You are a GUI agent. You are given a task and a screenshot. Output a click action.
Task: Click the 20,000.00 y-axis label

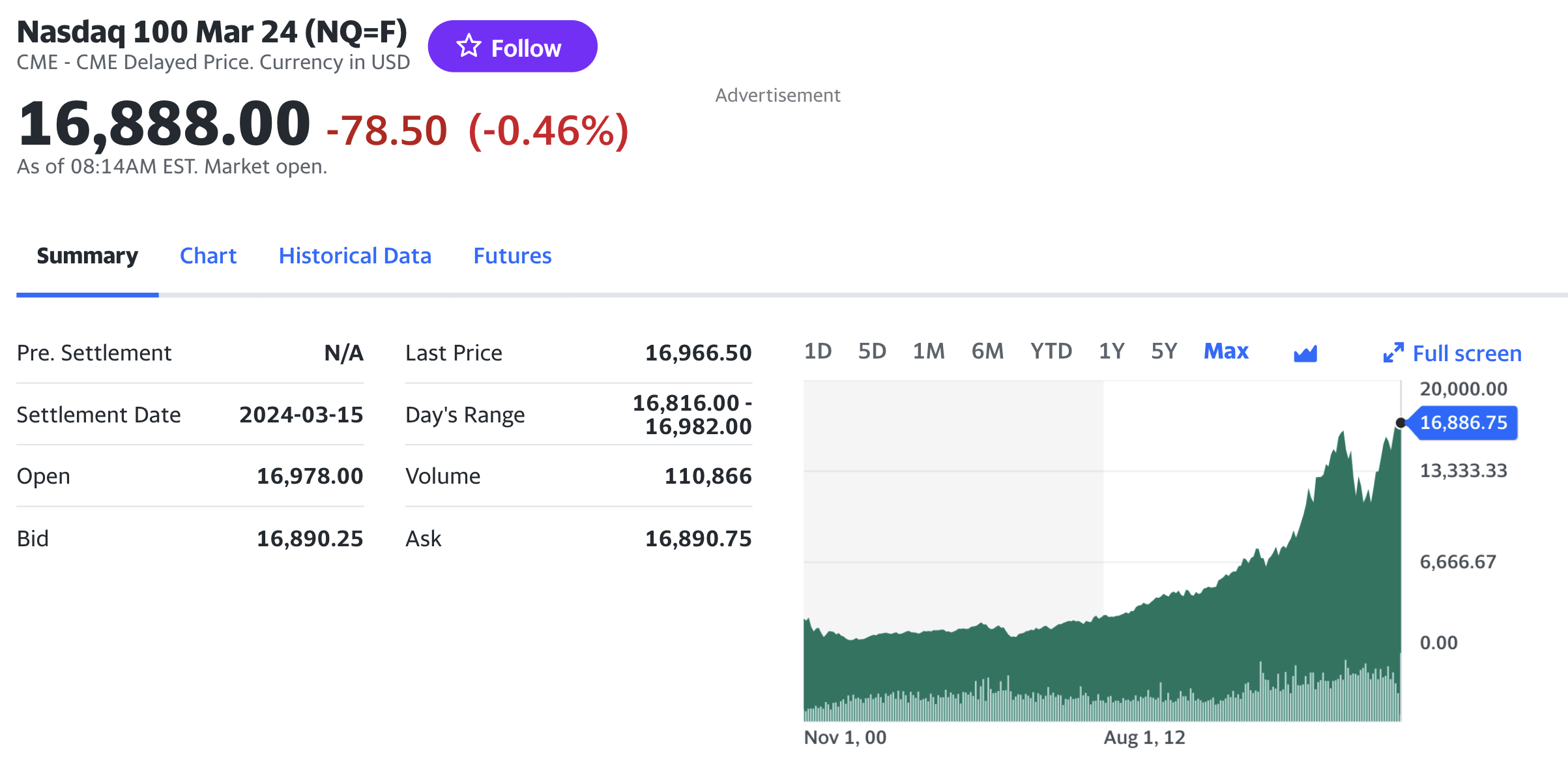pyautogui.click(x=1463, y=389)
